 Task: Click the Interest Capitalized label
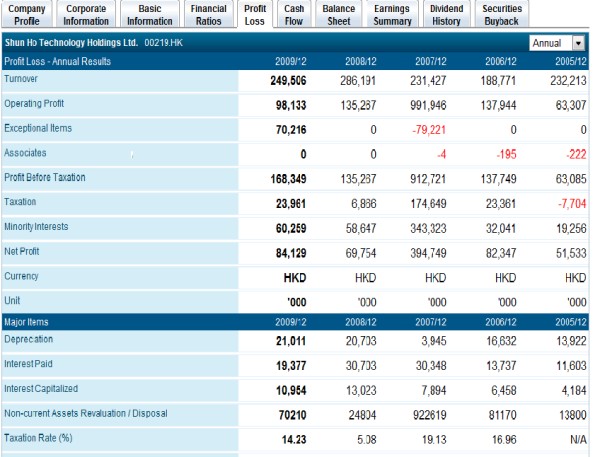41,389
